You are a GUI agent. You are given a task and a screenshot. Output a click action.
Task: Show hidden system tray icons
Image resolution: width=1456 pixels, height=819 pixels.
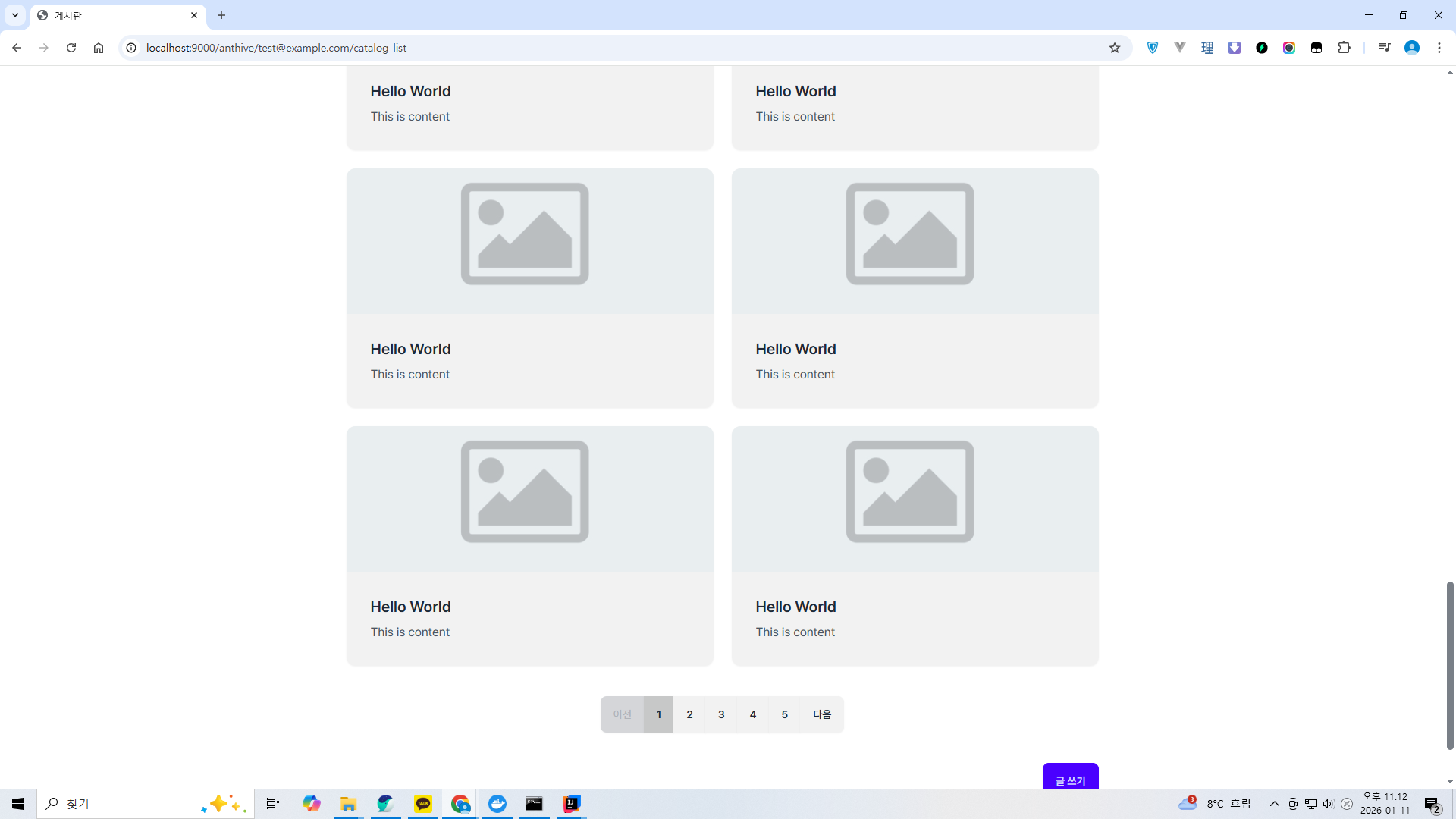pos(1274,804)
